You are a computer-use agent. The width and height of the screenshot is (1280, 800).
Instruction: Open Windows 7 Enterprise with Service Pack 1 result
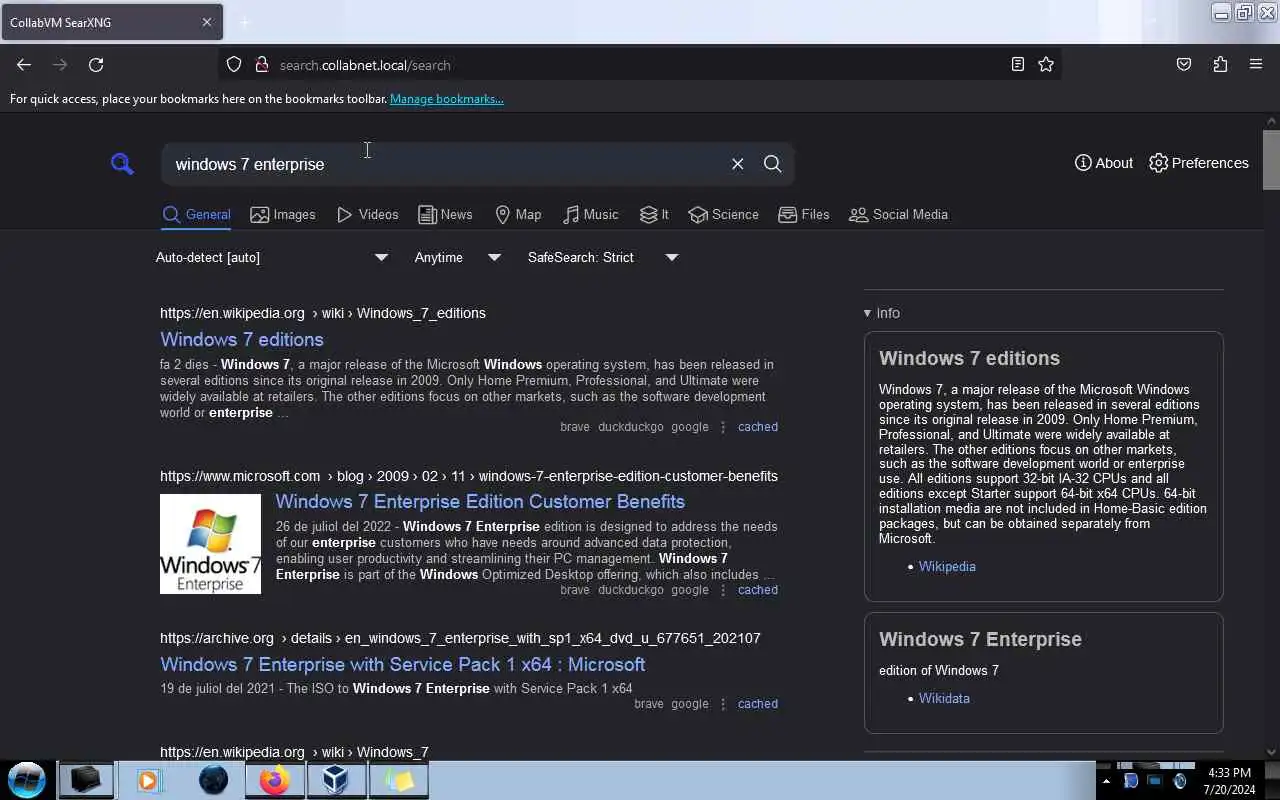tap(403, 664)
